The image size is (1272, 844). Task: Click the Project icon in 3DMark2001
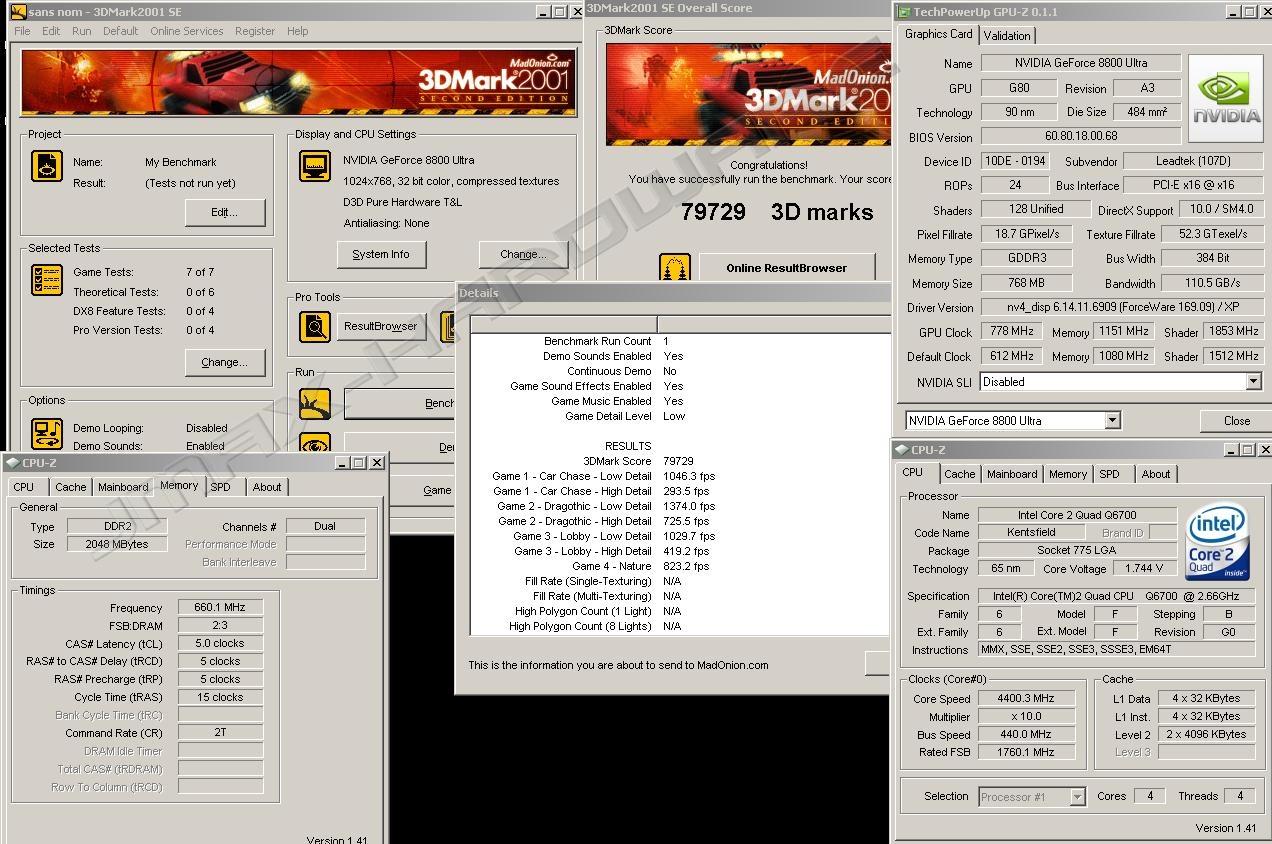coord(47,166)
